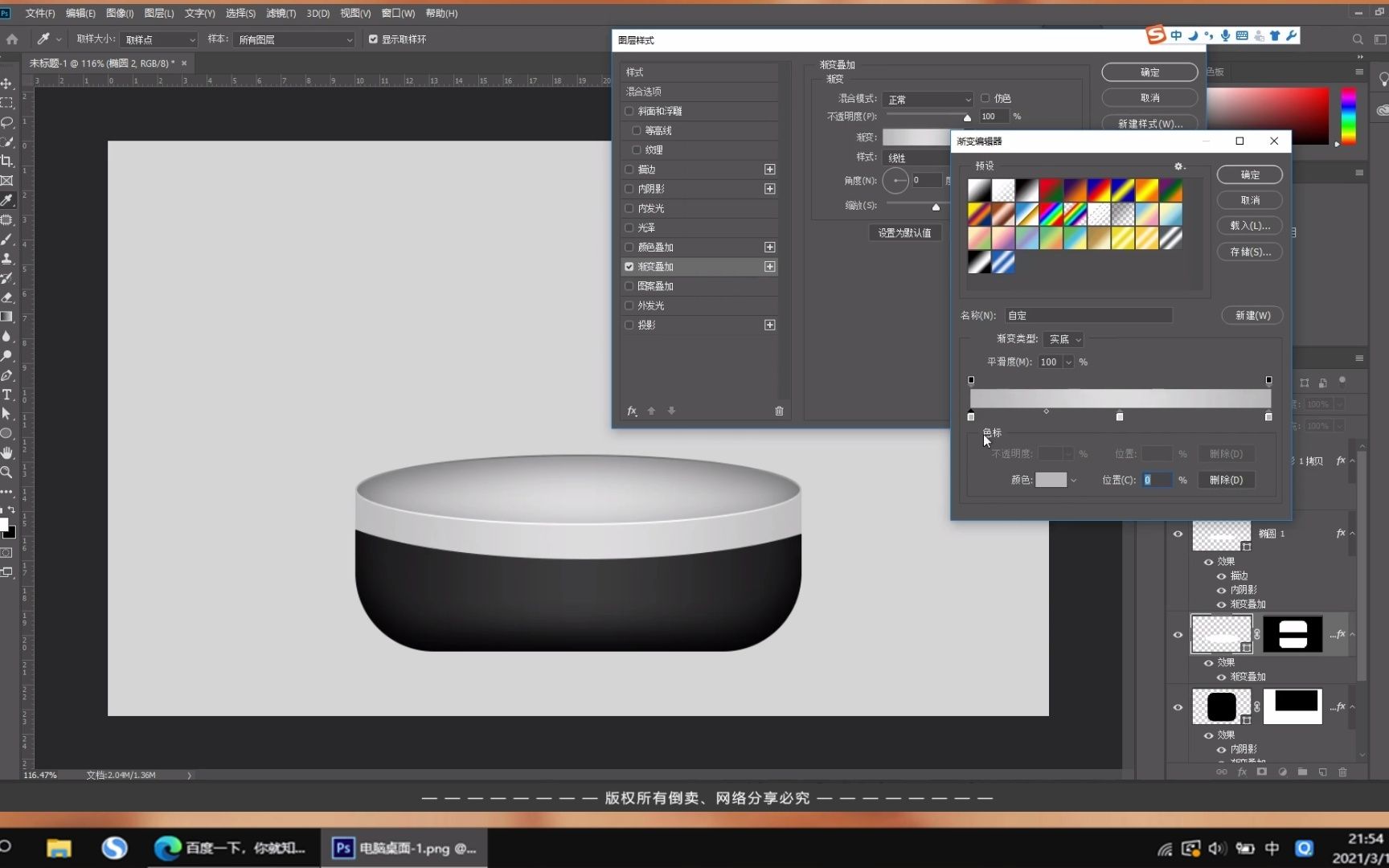Select the middle color stop on gradient bar
The width and height of the screenshot is (1389, 868).
[1120, 416]
